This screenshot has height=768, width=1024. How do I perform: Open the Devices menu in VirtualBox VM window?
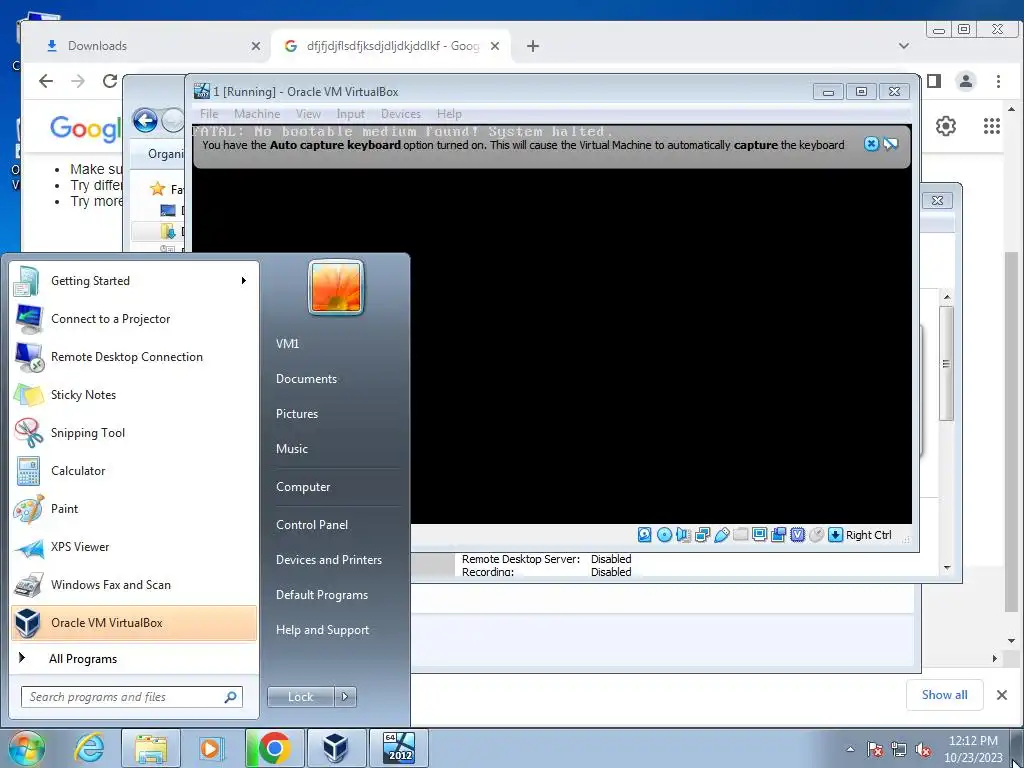pos(401,114)
